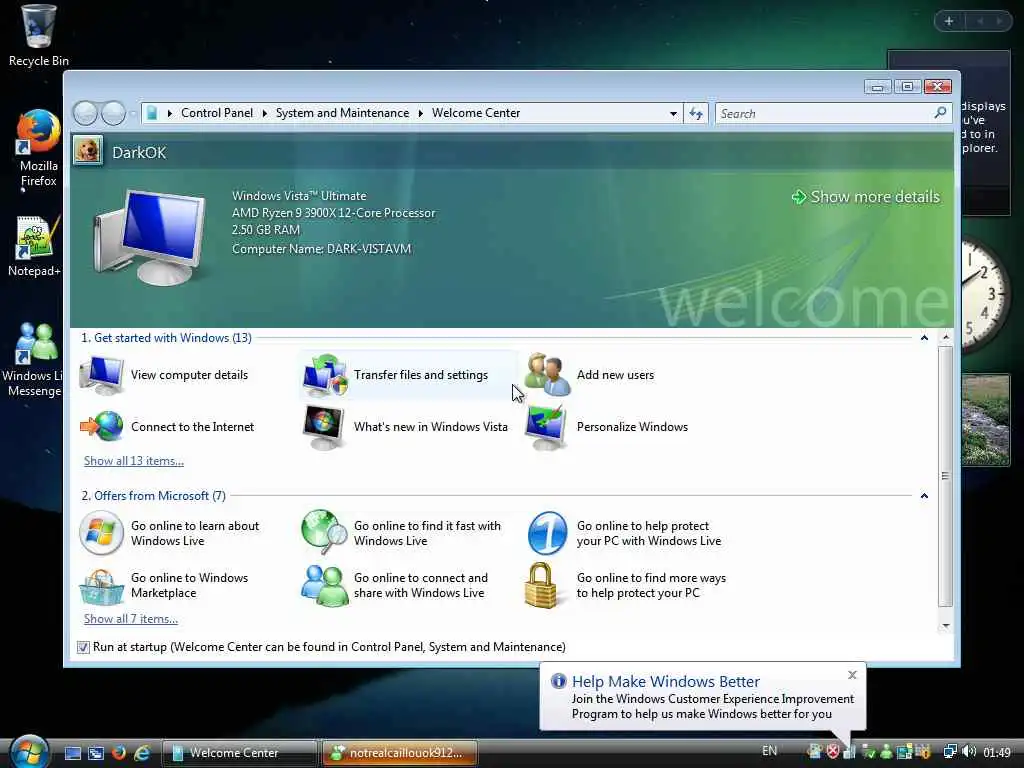Open the Windows Marketplace basket icon

tap(101, 586)
